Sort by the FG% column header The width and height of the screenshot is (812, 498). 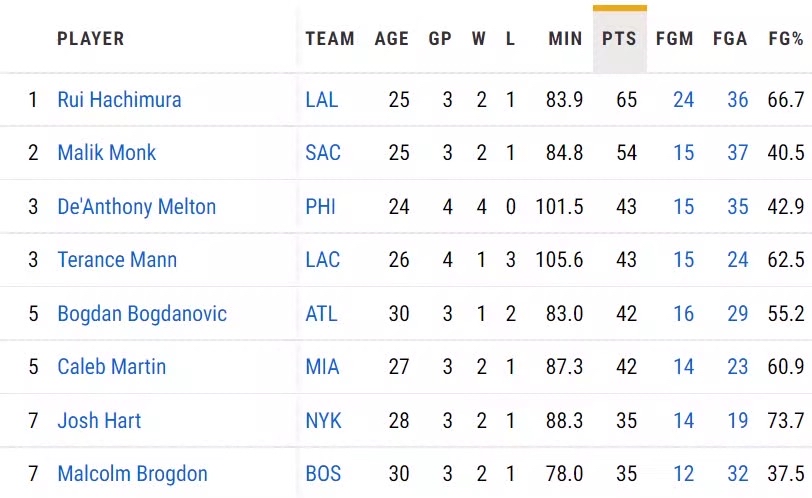click(x=786, y=39)
